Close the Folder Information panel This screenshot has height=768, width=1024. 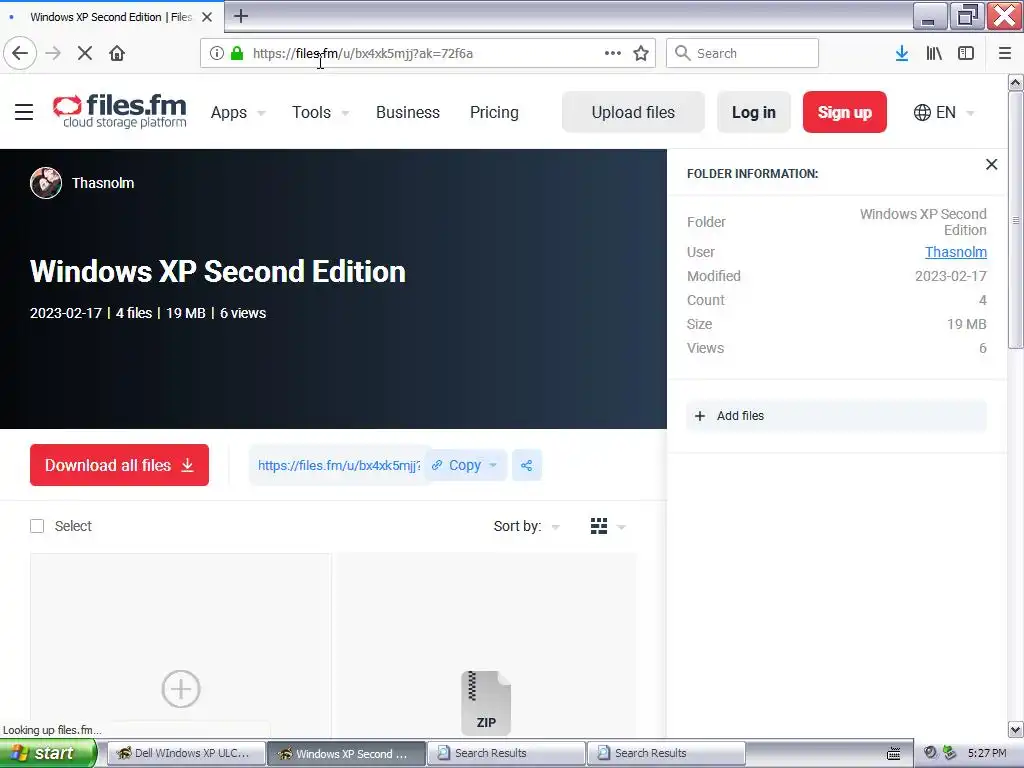pyautogui.click(x=991, y=165)
